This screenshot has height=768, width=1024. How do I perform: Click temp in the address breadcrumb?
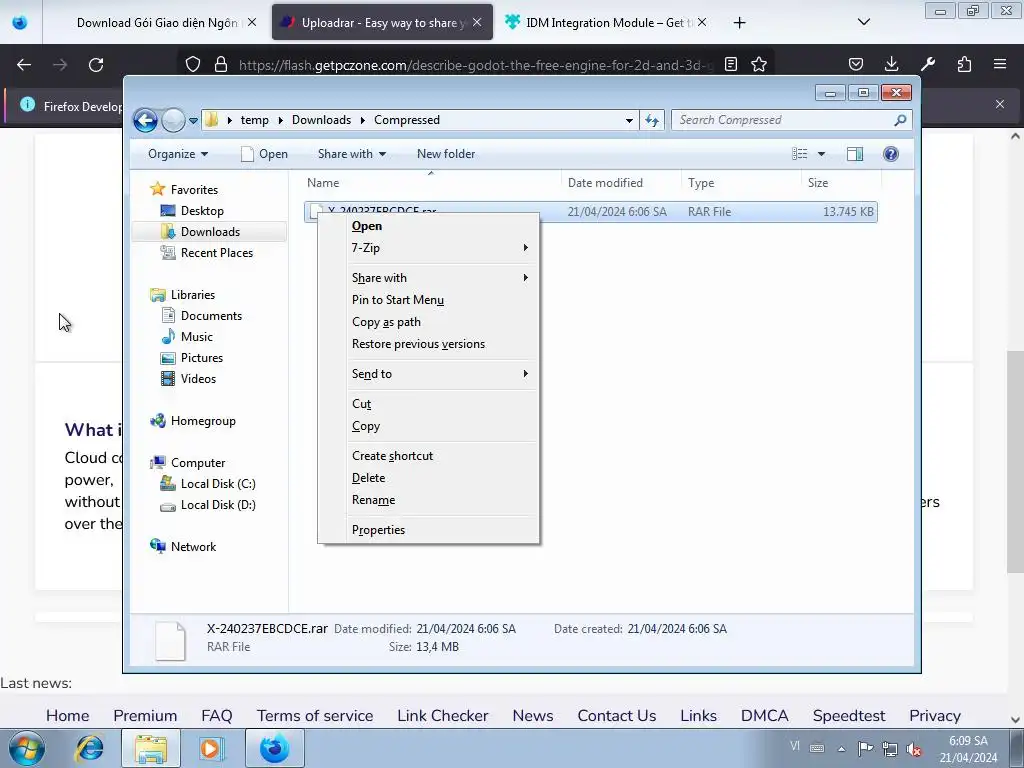coord(254,120)
